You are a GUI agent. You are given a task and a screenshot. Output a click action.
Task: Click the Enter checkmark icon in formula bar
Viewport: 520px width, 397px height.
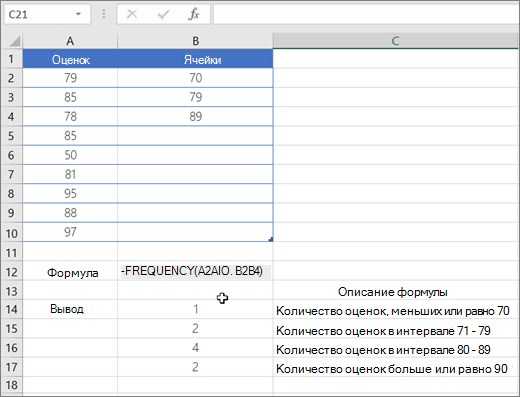(x=163, y=14)
